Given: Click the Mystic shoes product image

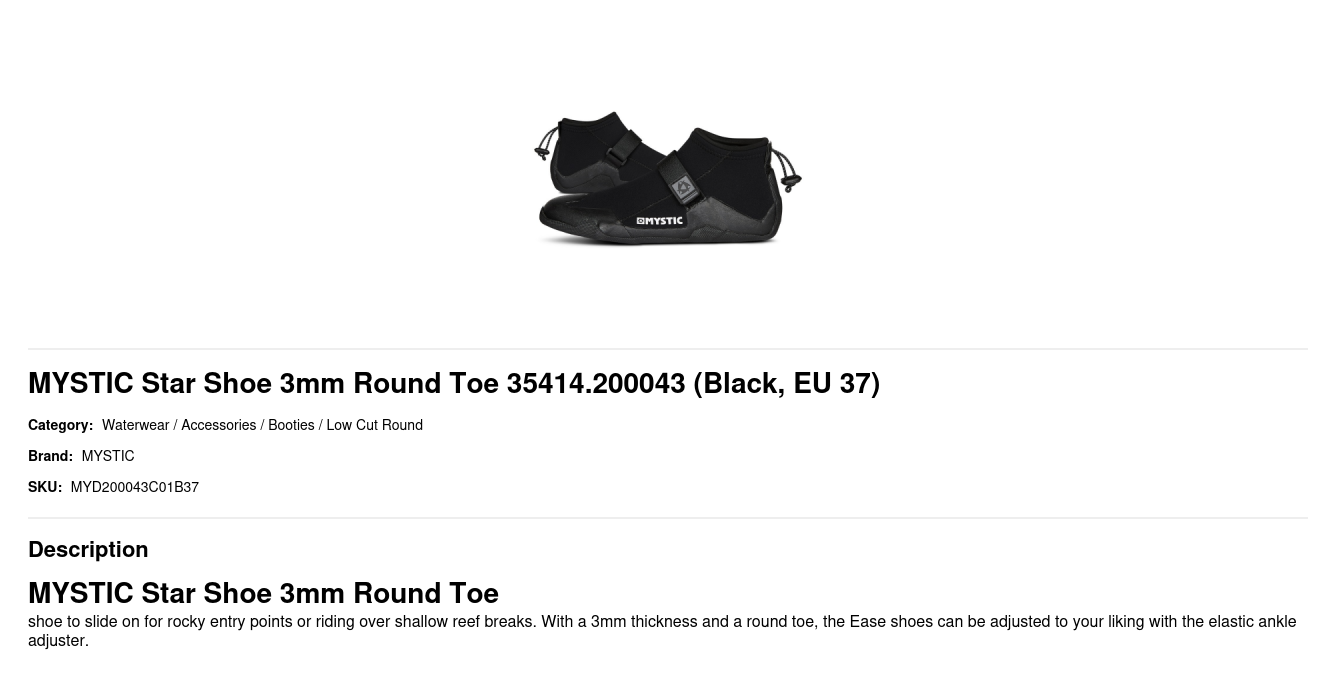Looking at the screenshot, I should click(667, 176).
